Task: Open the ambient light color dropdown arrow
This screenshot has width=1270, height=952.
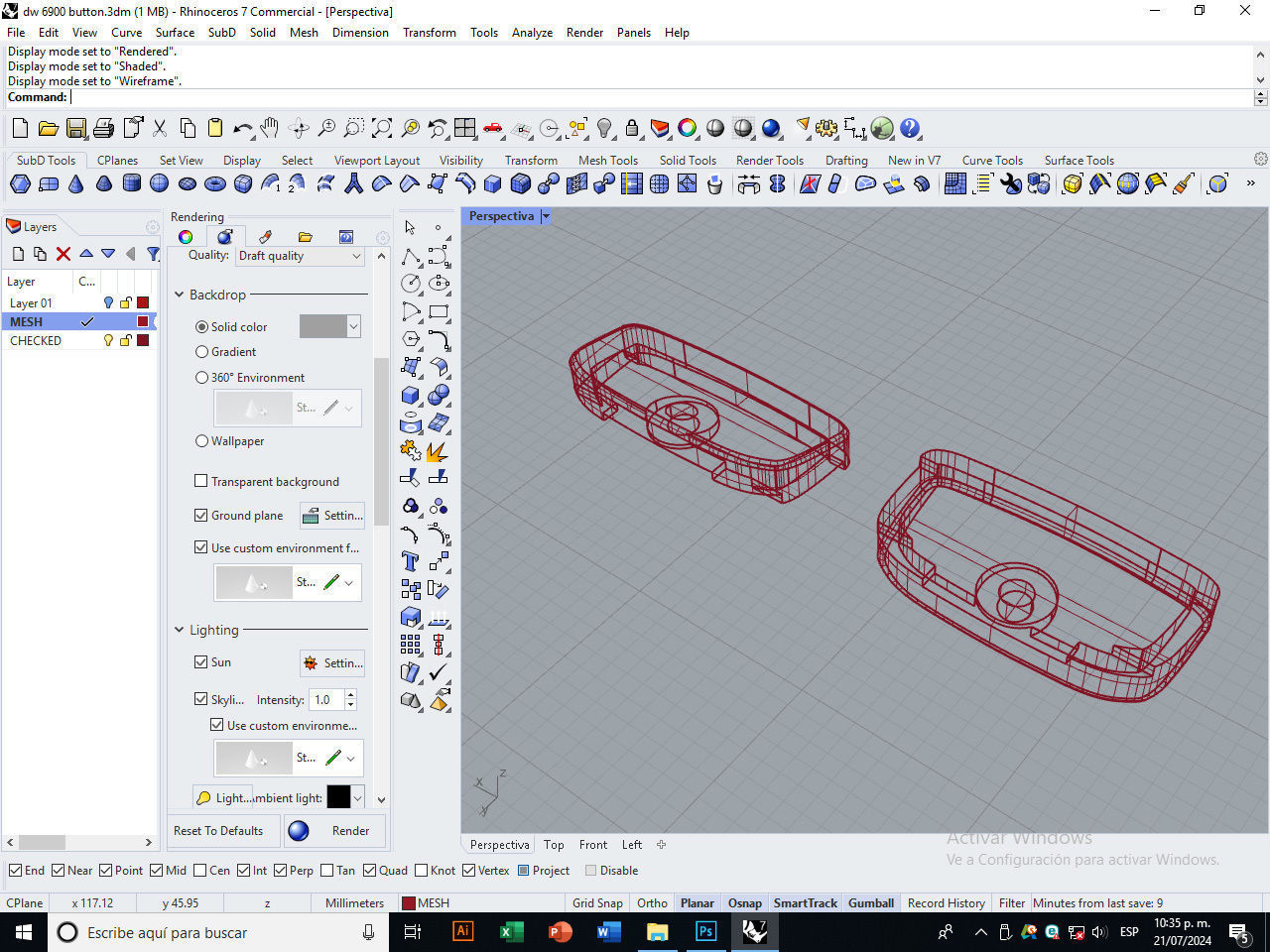Action: pos(357,797)
